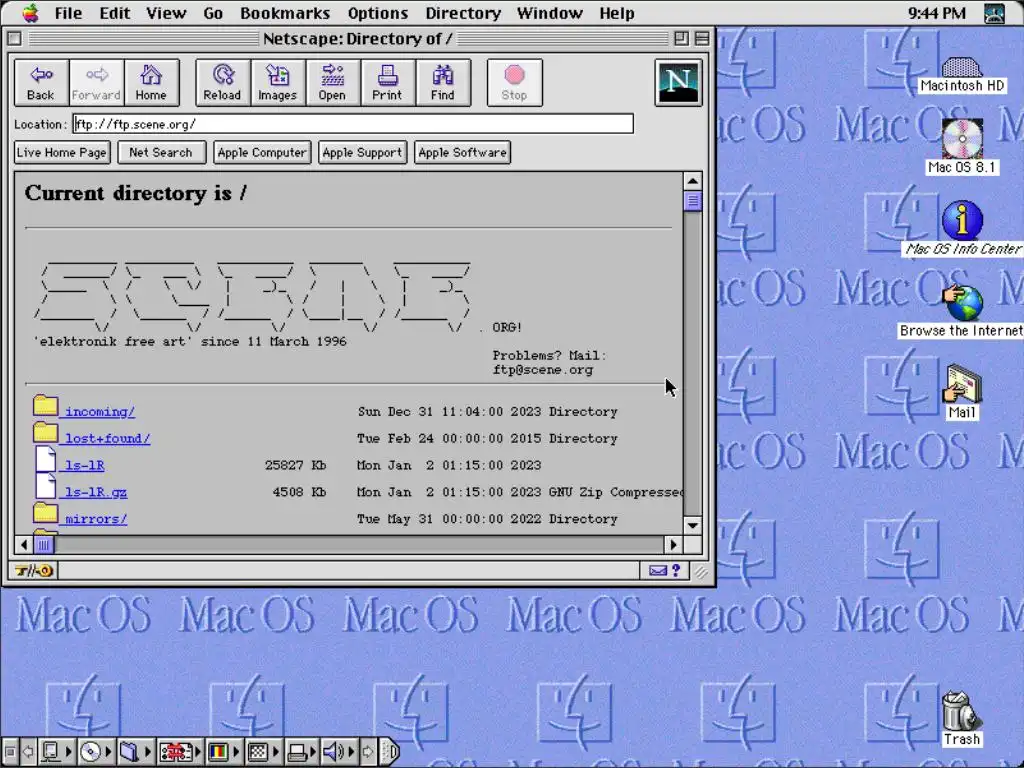Click the Back toolbar button
The image size is (1024, 768).
(41, 82)
